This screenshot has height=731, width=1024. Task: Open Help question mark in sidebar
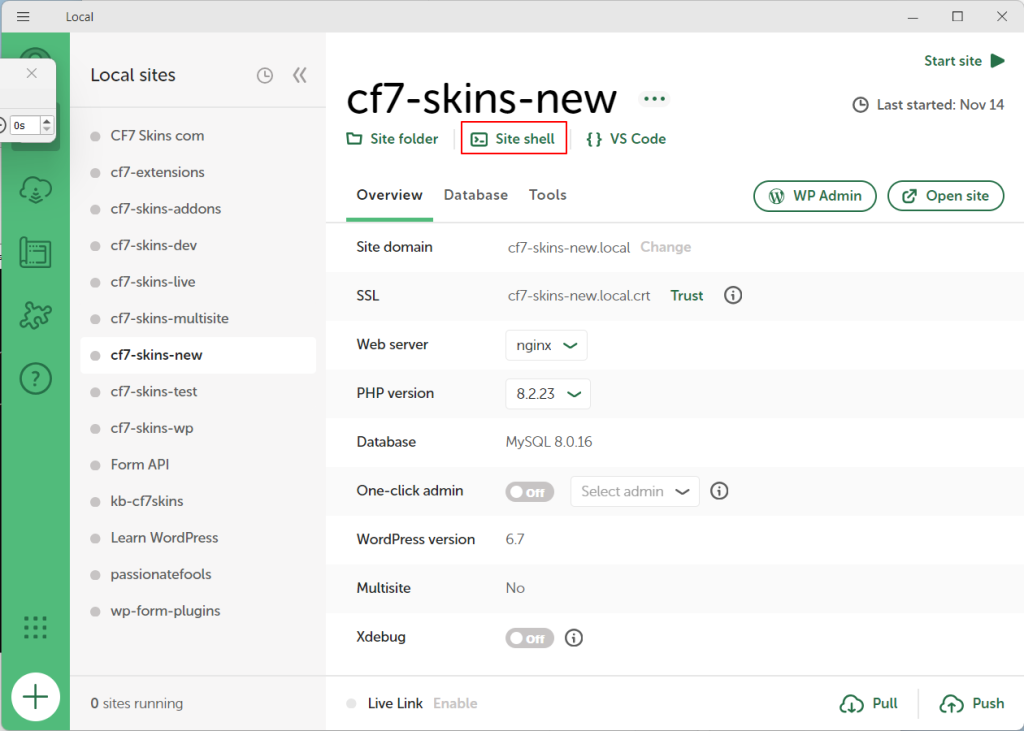click(35, 378)
